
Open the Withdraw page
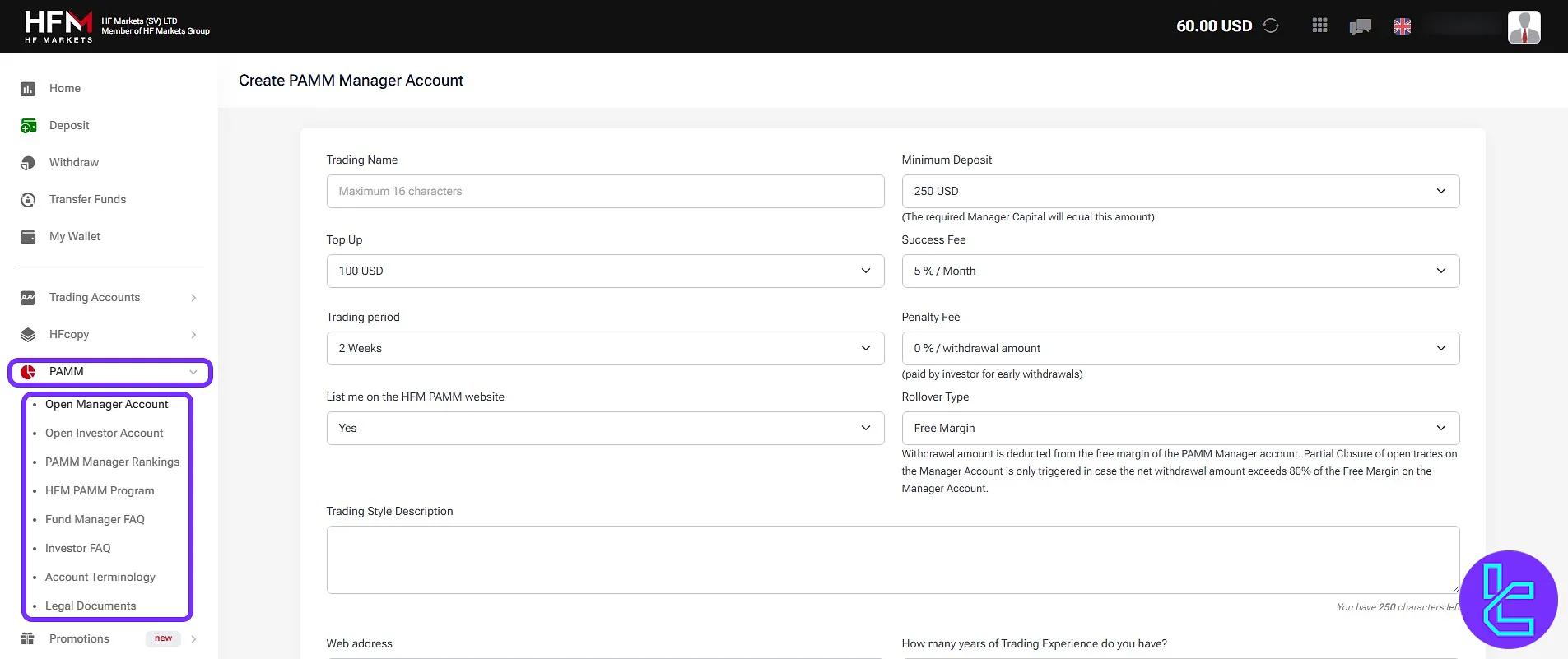pyautogui.click(x=74, y=162)
